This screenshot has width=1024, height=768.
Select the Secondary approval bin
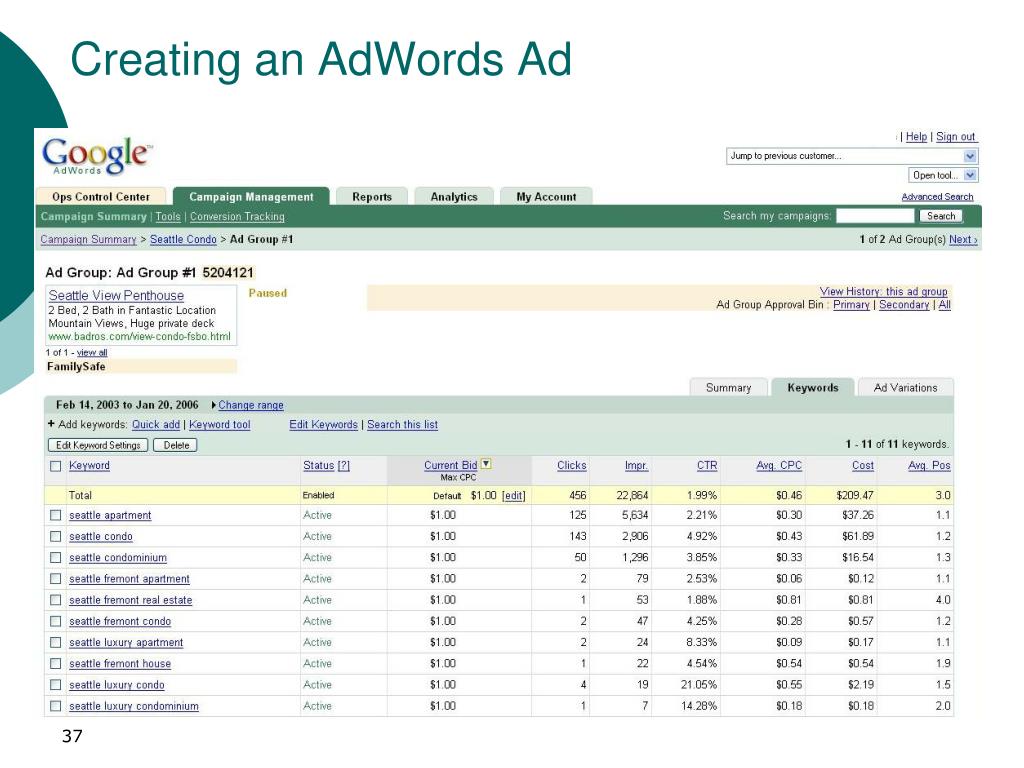tap(904, 304)
